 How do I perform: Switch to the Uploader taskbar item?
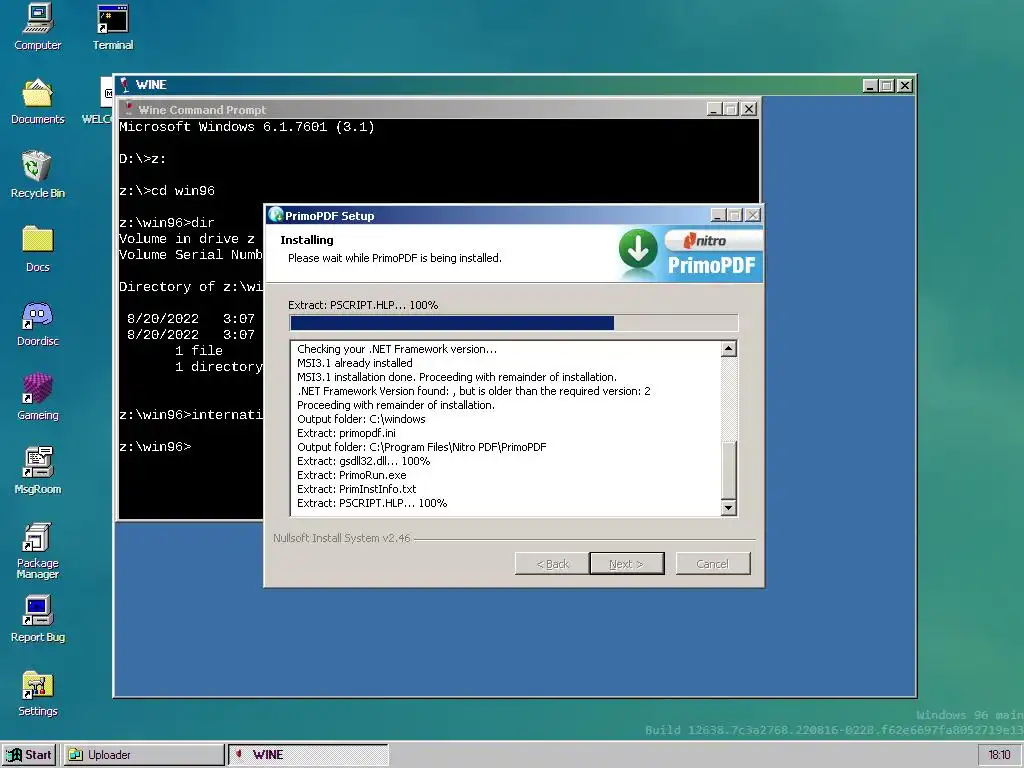tap(143, 755)
